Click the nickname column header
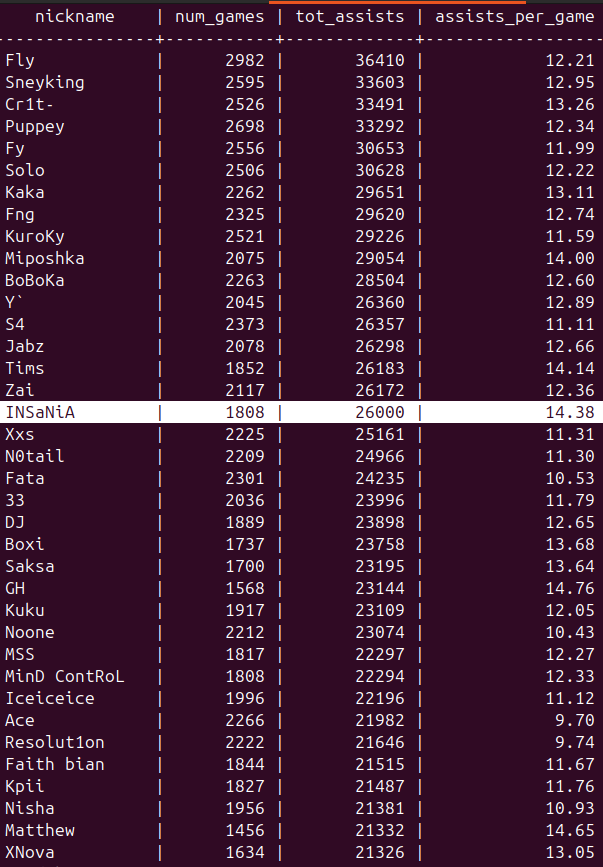 tap(75, 16)
